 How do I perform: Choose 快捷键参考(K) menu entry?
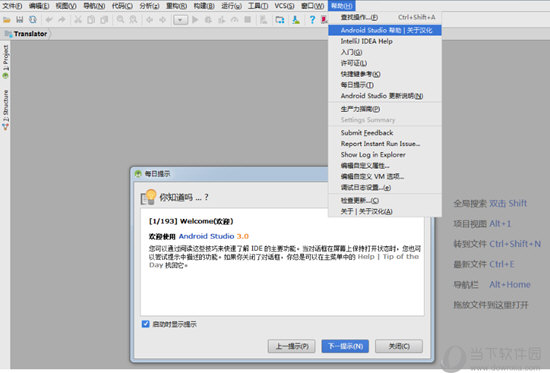[x=385, y=74]
